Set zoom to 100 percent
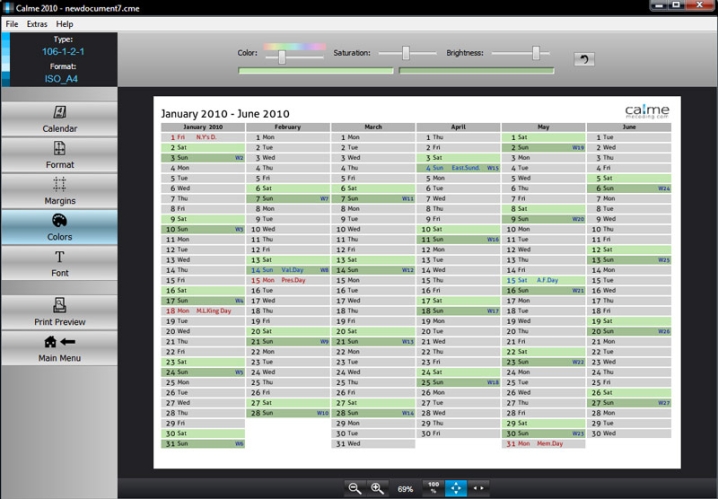Viewport: 718px width, 499px height. [433, 488]
